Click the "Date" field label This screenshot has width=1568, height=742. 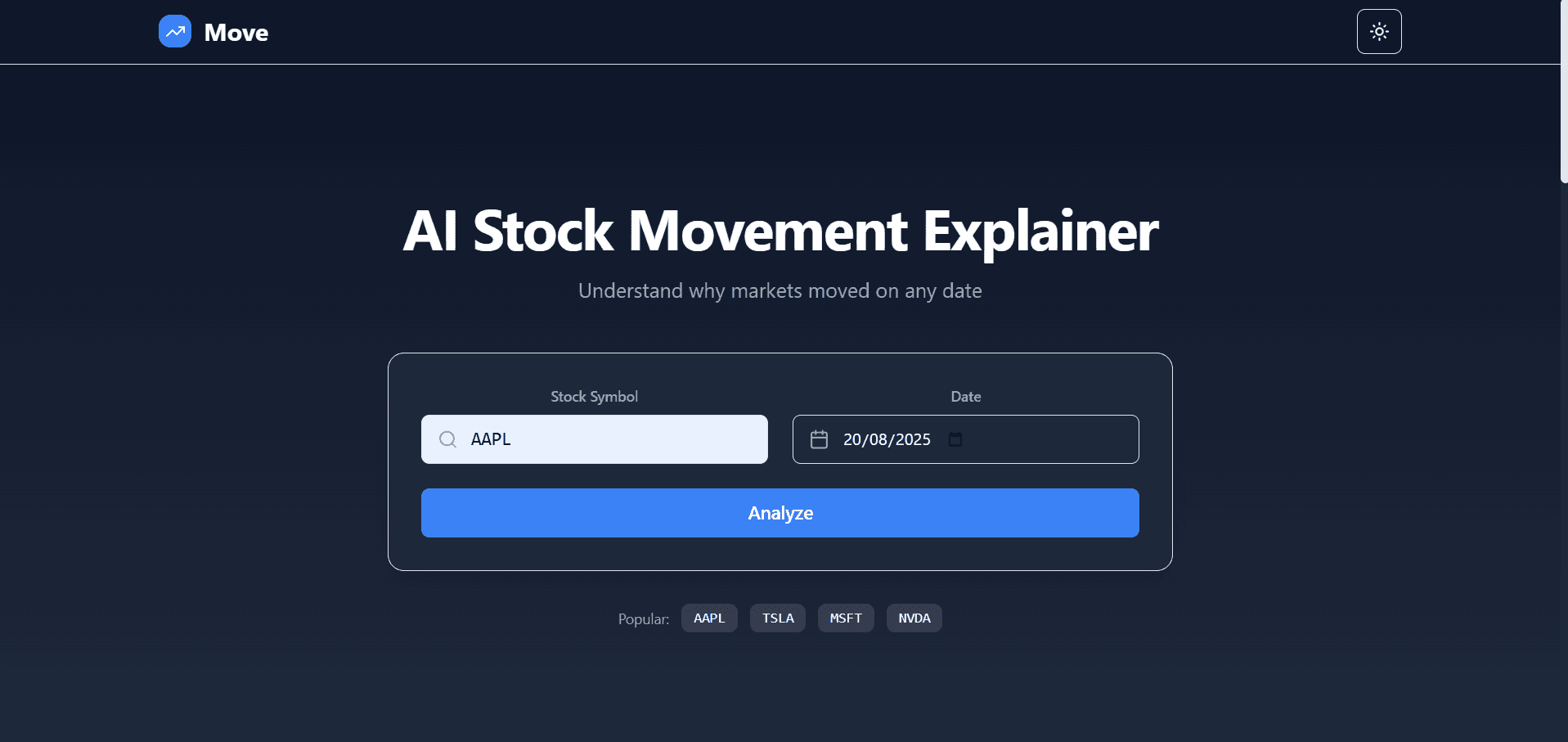click(x=965, y=397)
